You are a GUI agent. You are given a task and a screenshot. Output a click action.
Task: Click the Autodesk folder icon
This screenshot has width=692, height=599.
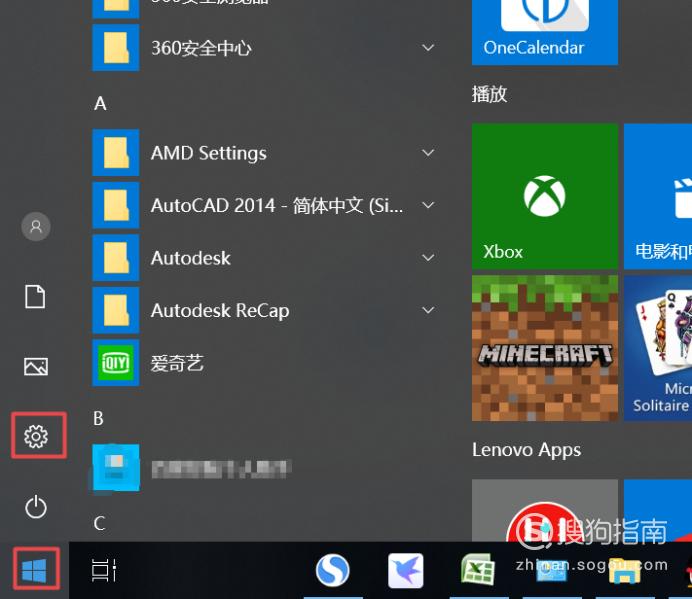(116, 258)
